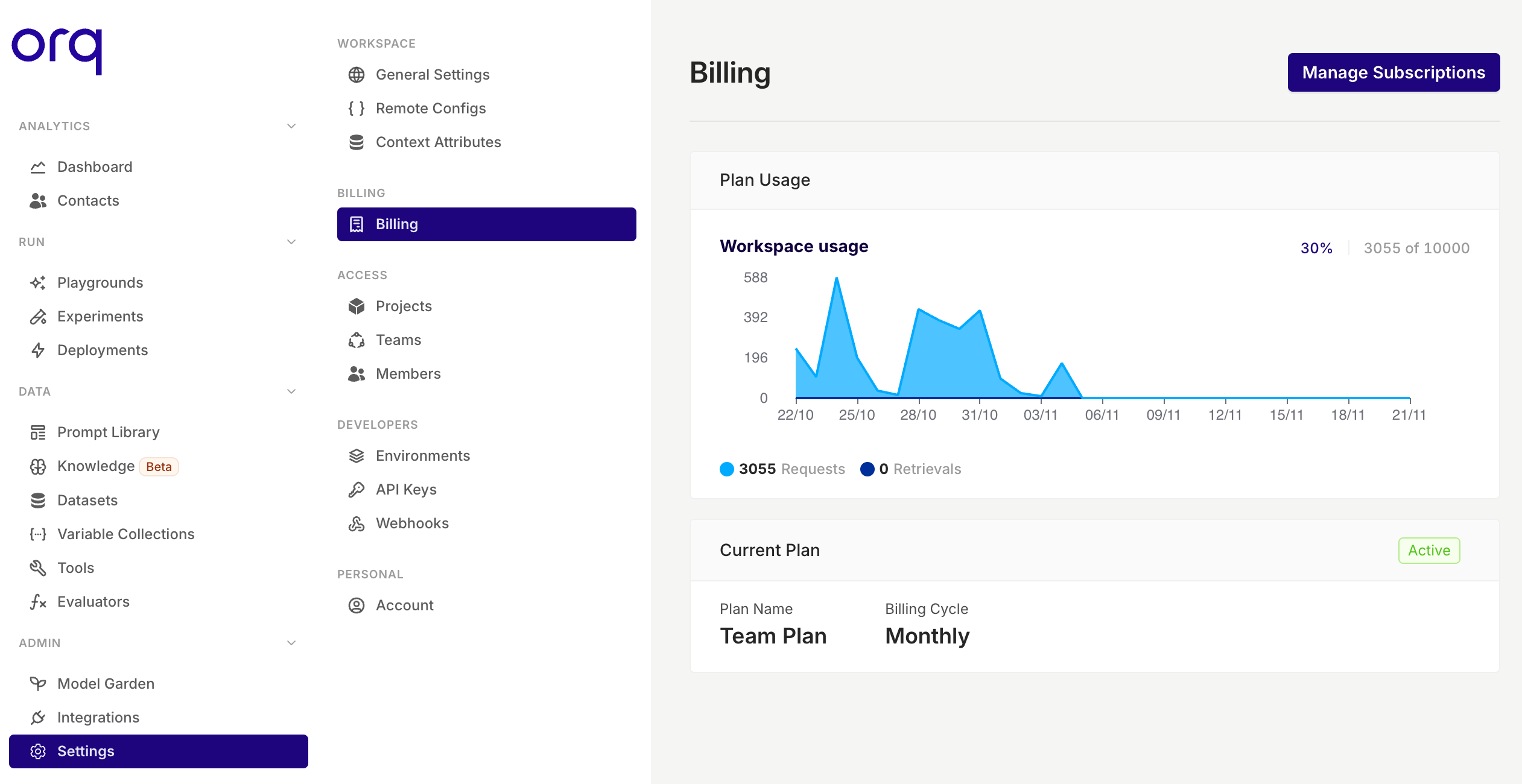Image resolution: width=1522 pixels, height=784 pixels.
Task: Click the Environments layers icon
Action: click(x=357, y=456)
